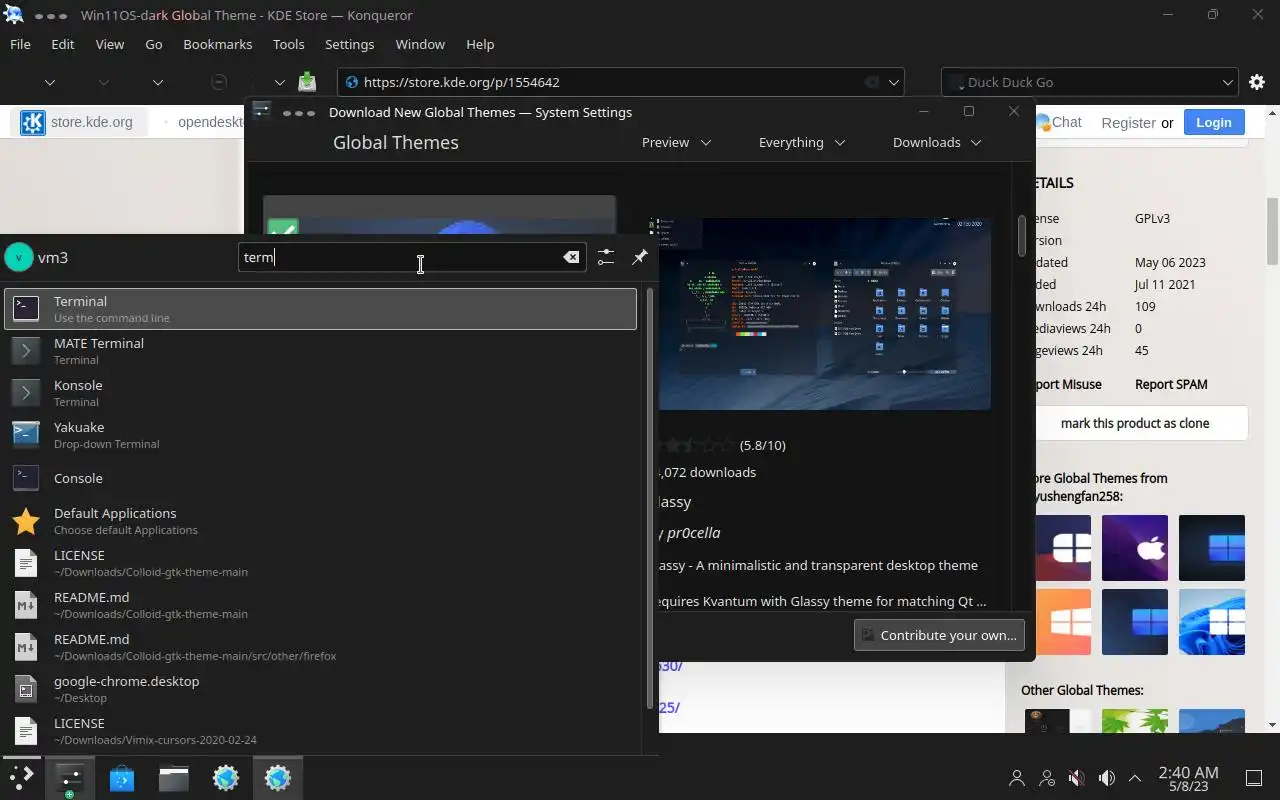1280x800 pixels.
Task: Click the Report SPAM link
Action: click(x=1171, y=384)
